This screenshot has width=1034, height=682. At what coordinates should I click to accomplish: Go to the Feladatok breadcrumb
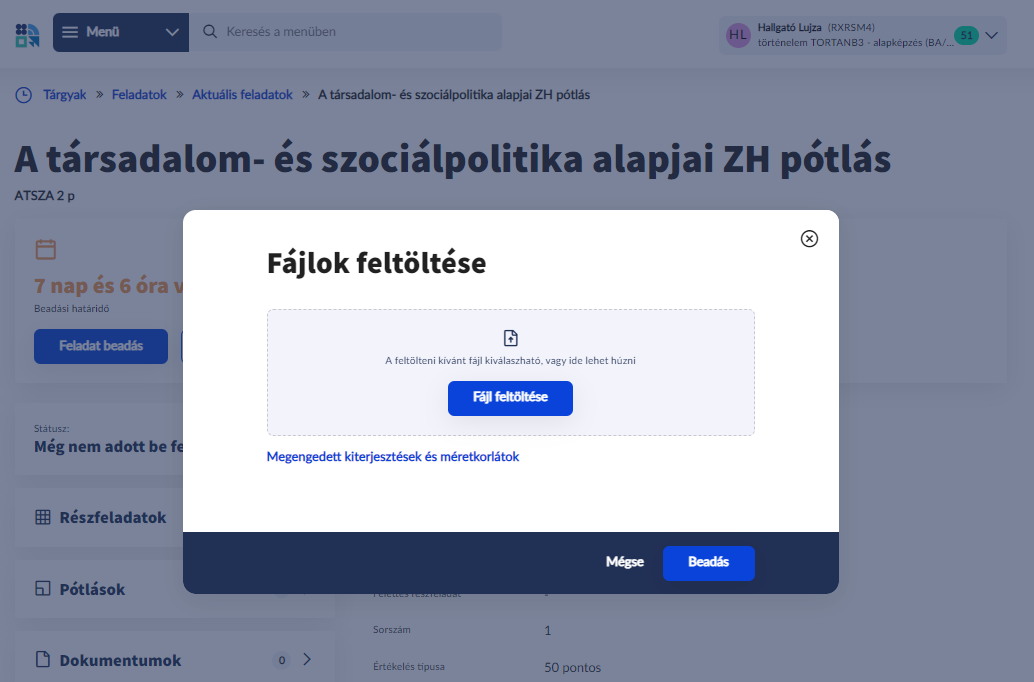coord(139,95)
